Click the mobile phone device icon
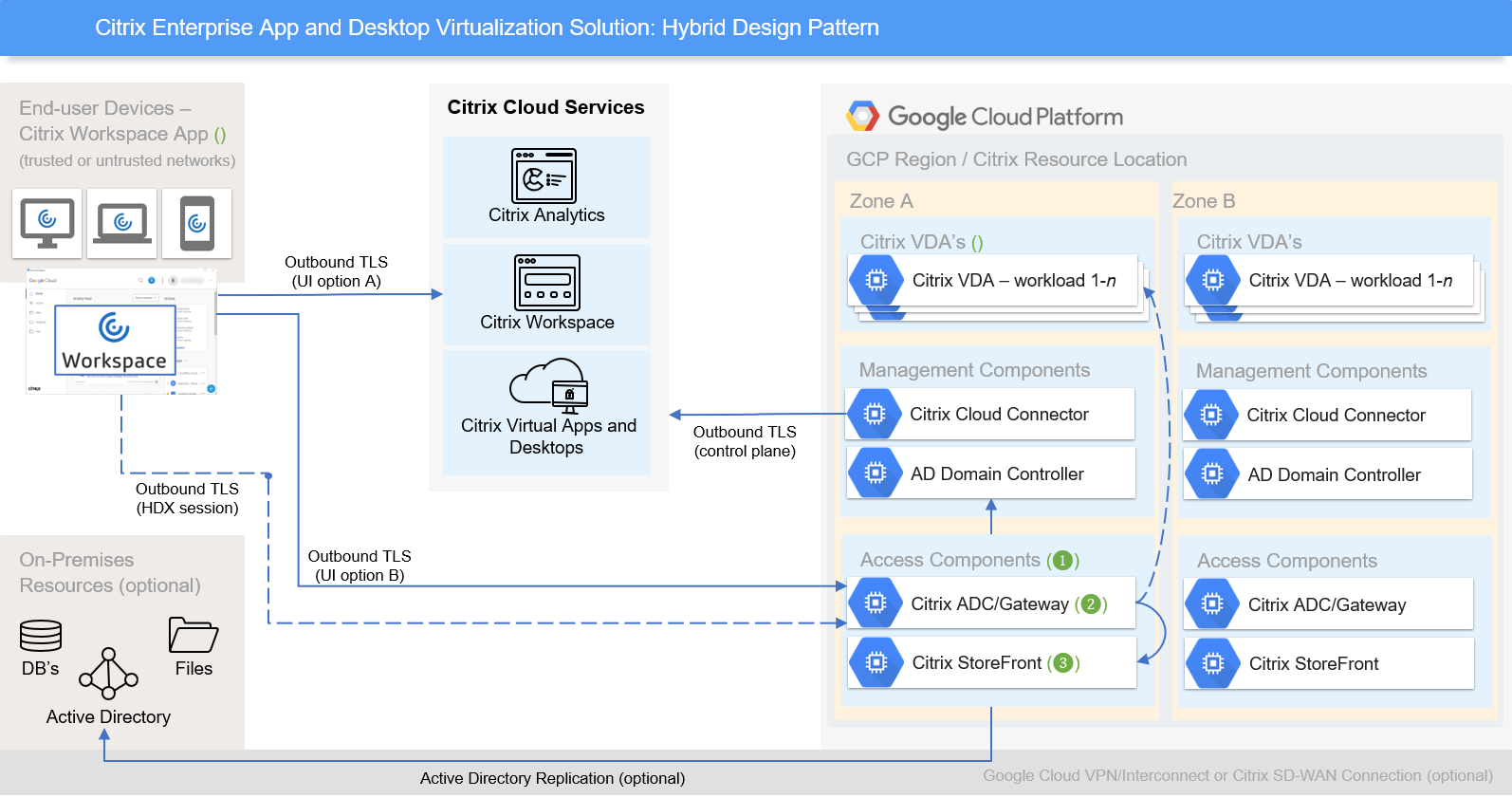 click(x=196, y=223)
